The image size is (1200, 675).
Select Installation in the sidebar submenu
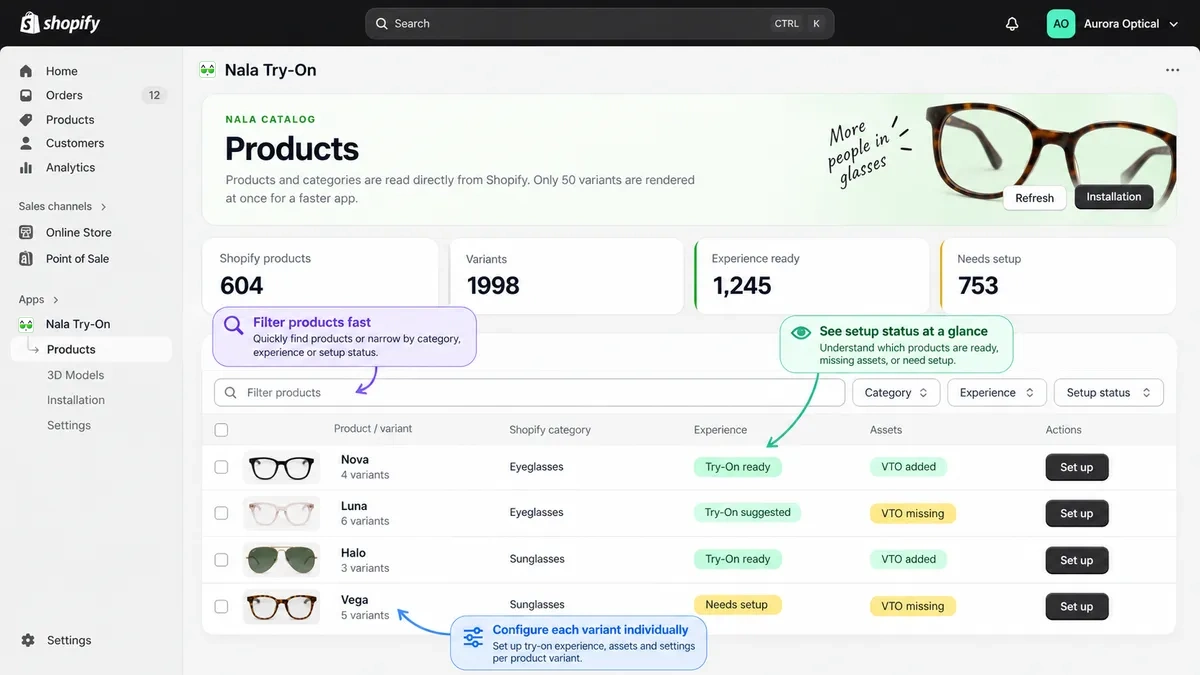pos(76,400)
